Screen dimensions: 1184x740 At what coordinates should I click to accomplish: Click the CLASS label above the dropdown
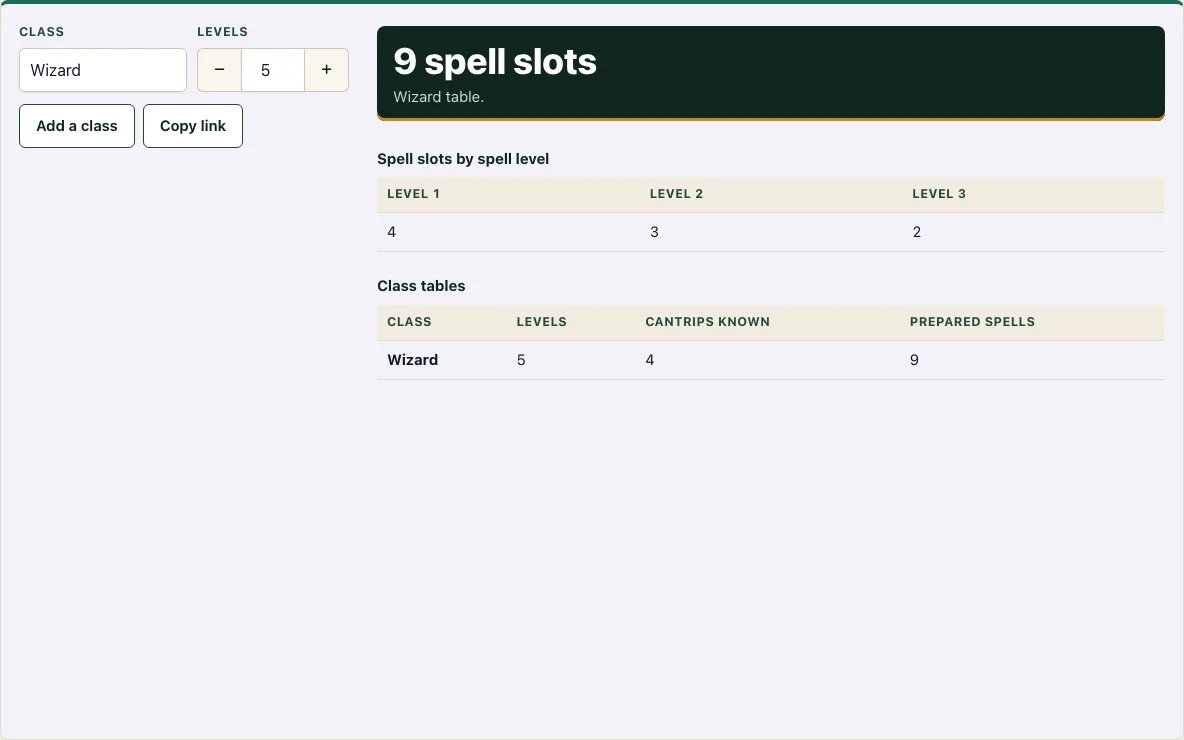(42, 32)
